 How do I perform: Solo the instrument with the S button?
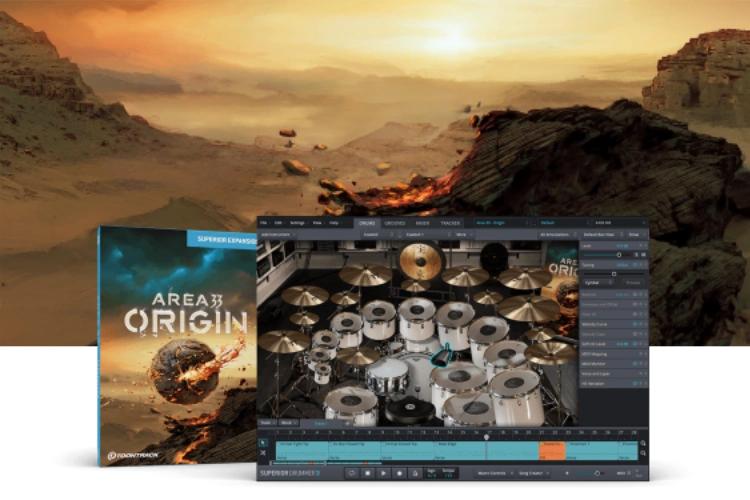637,255
